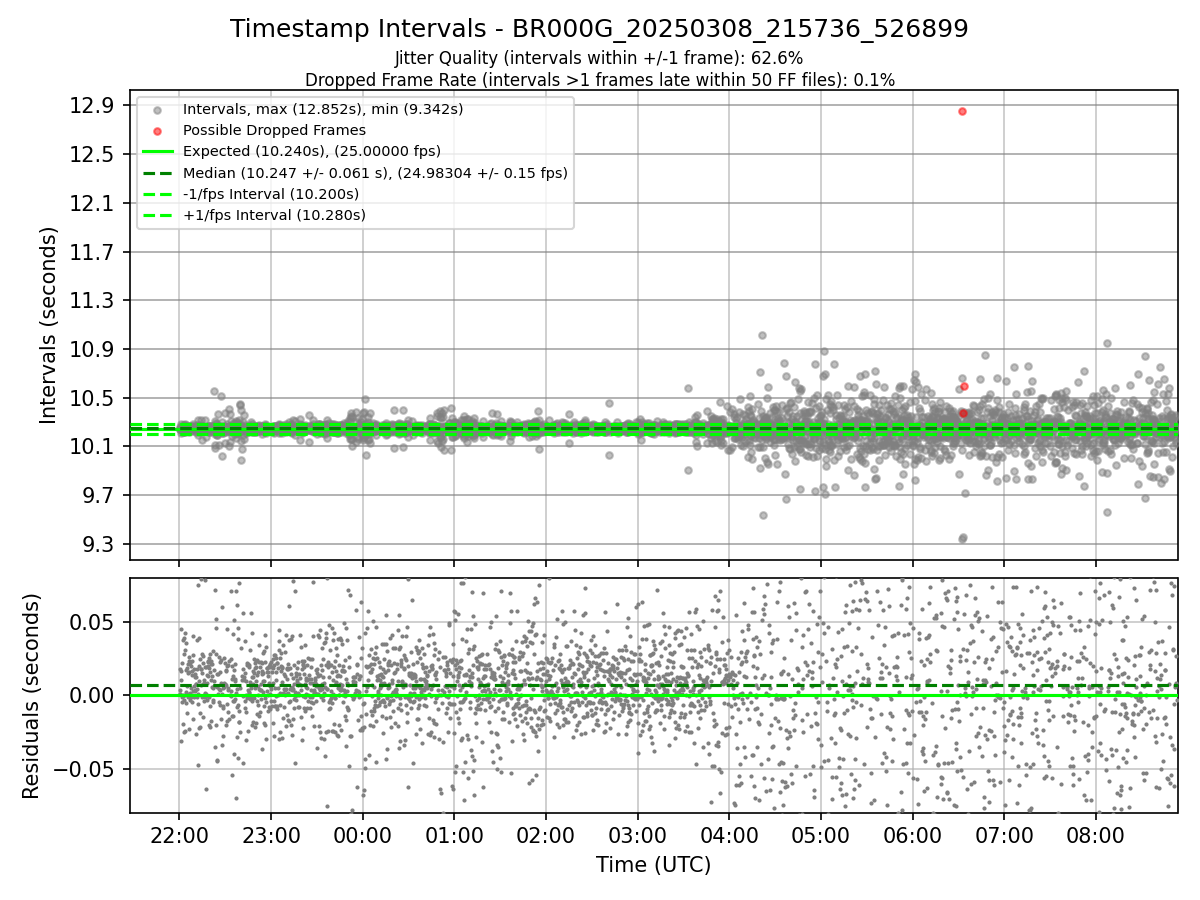Click the '10.9' y-axis tick label
This screenshot has width=1200, height=900.
[94, 349]
